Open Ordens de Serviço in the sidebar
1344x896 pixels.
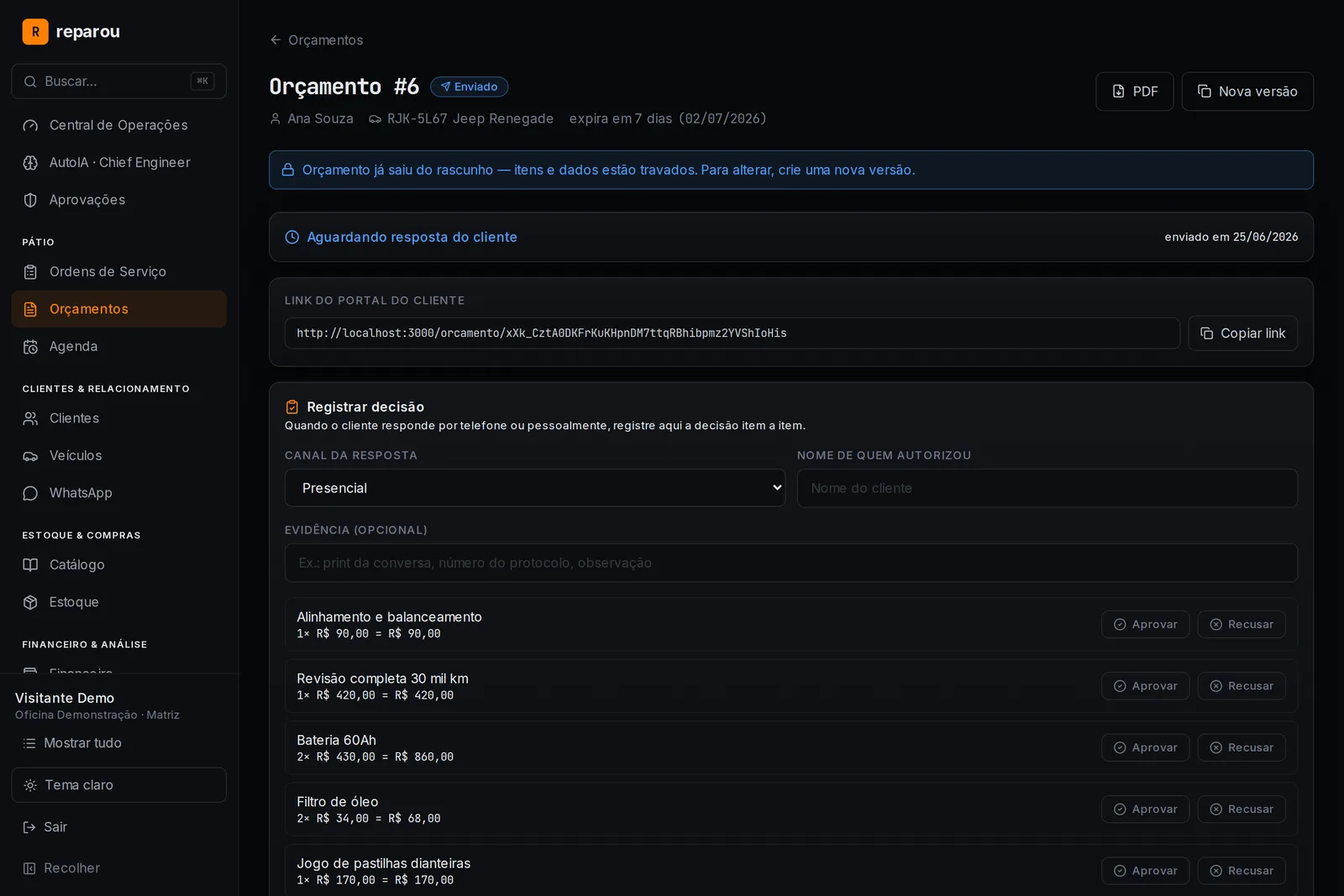[x=119, y=272]
